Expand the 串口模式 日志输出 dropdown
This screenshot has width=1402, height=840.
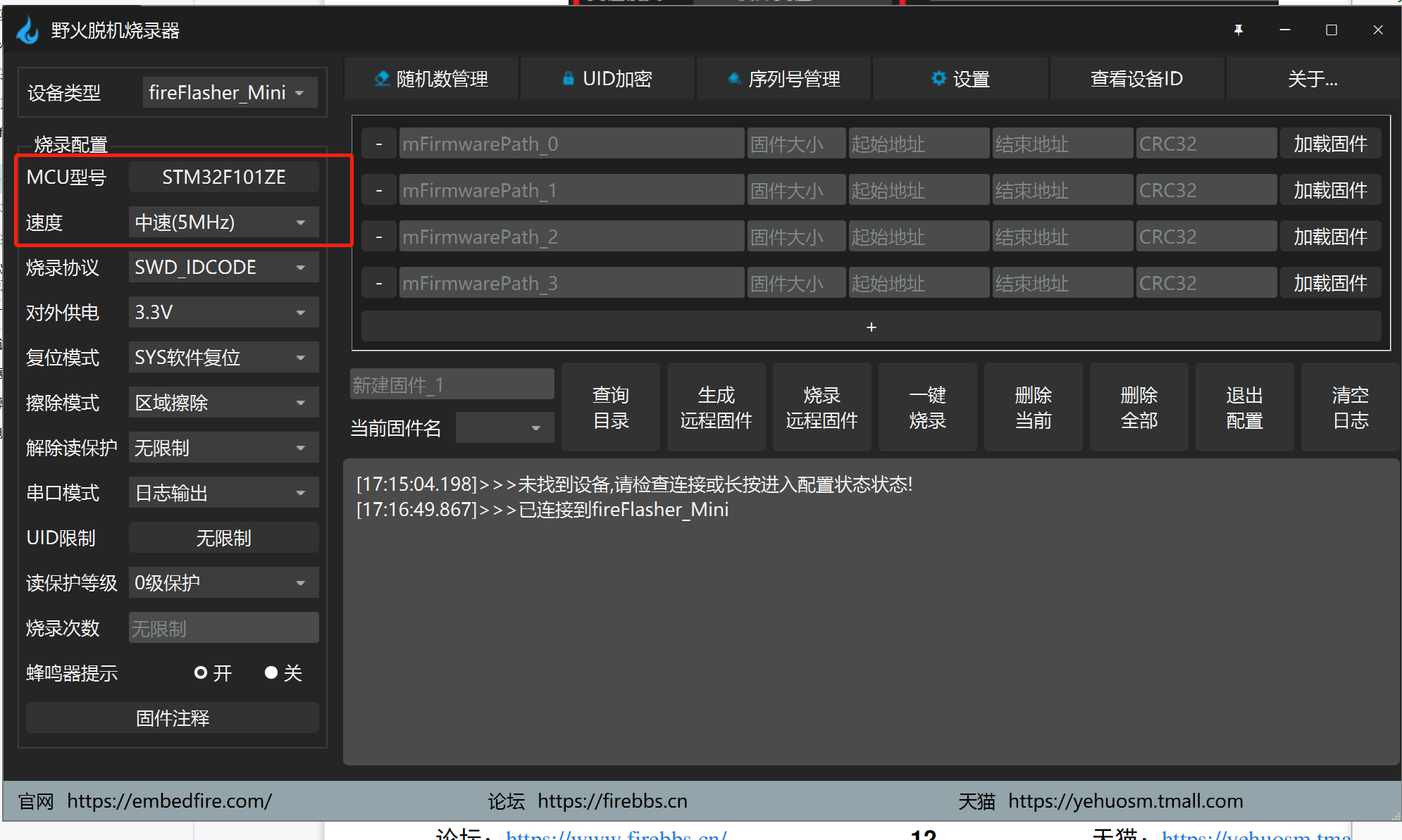click(x=223, y=492)
